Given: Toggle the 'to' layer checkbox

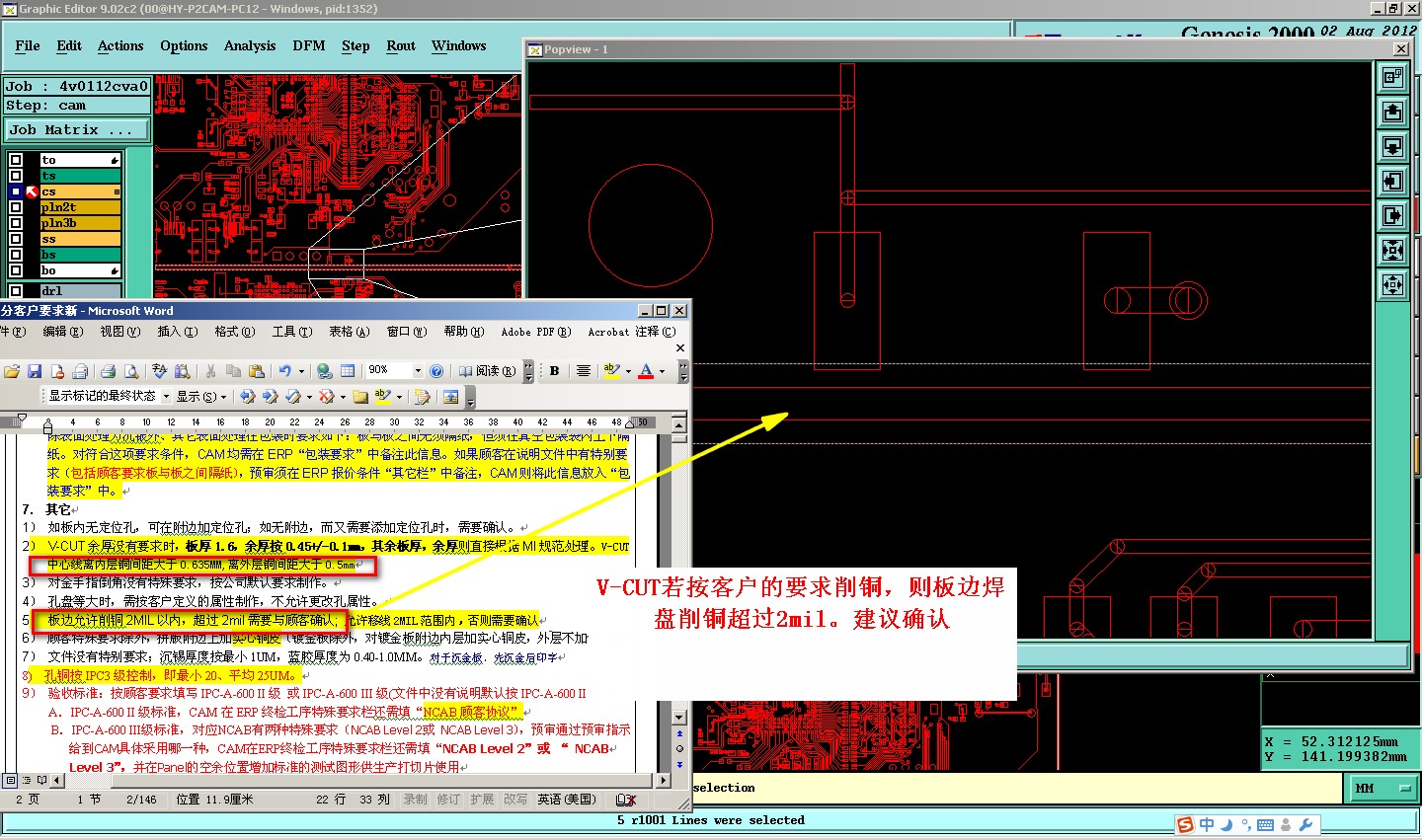Looking at the screenshot, I should [16, 160].
